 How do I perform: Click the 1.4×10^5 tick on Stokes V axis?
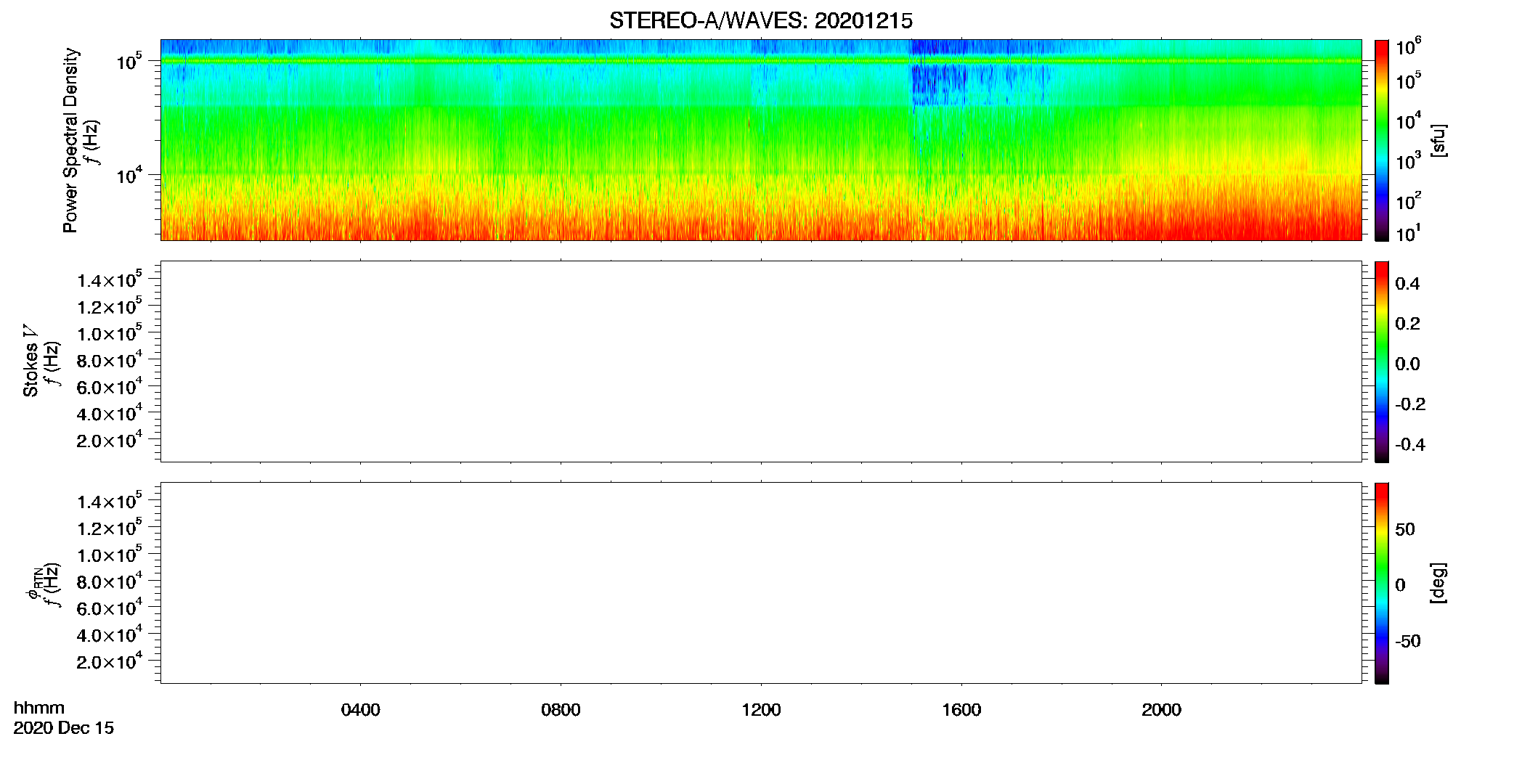110,279
